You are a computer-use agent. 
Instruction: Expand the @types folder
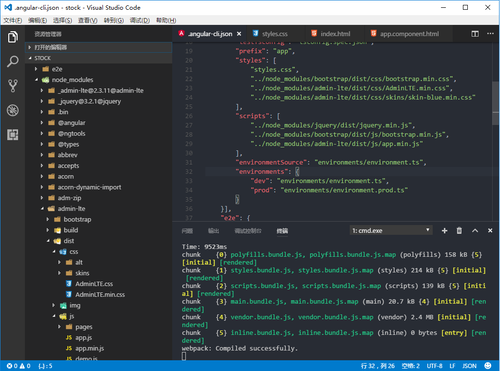point(99,144)
